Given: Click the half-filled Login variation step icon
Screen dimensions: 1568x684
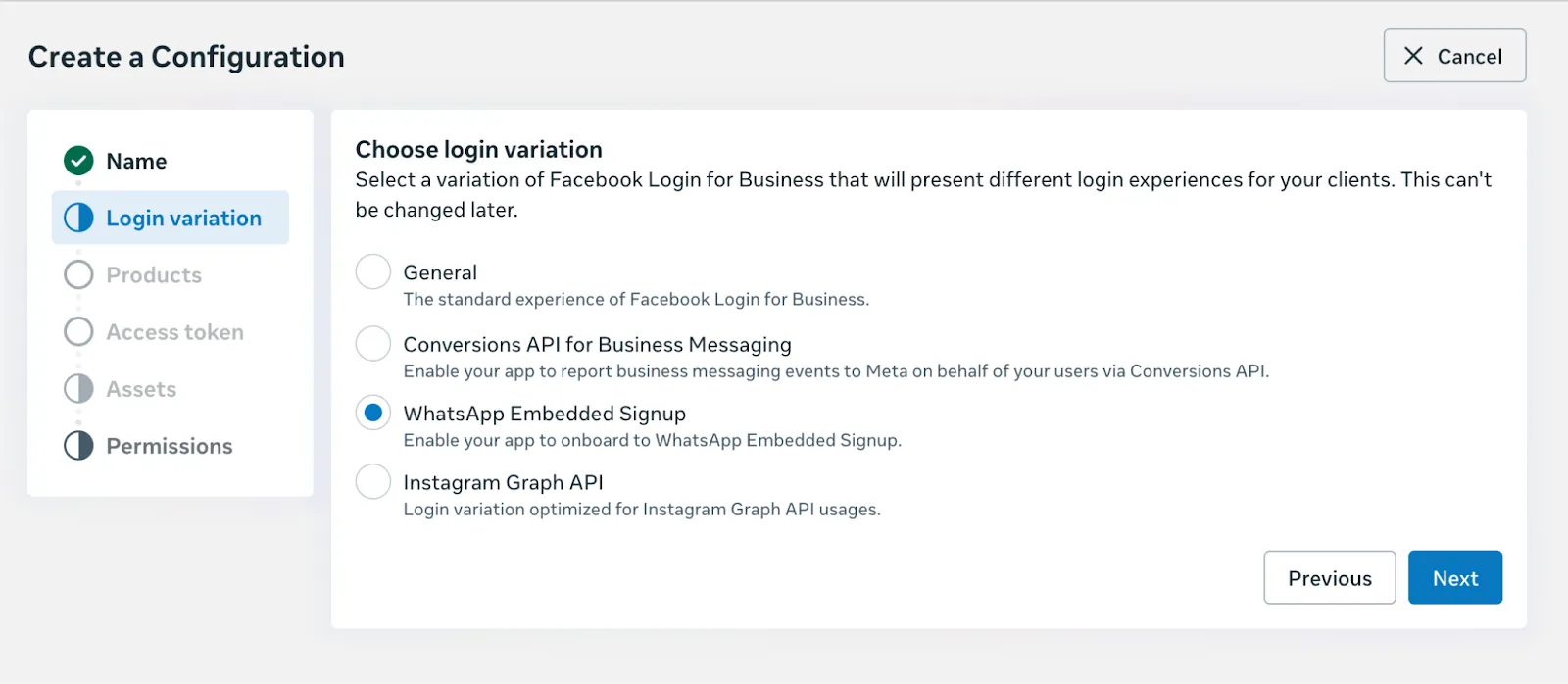Looking at the screenshot, I should point(78,218).
